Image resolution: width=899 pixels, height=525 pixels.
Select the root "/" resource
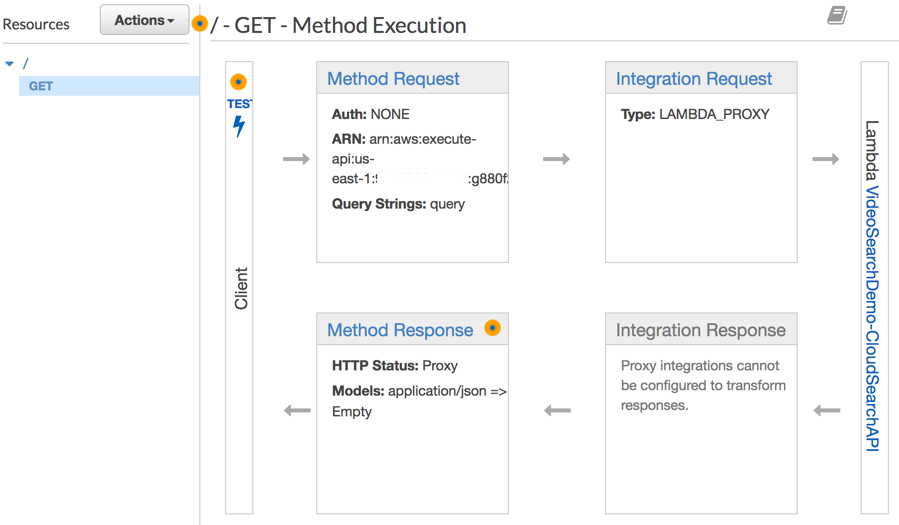[x=26, y=64]
